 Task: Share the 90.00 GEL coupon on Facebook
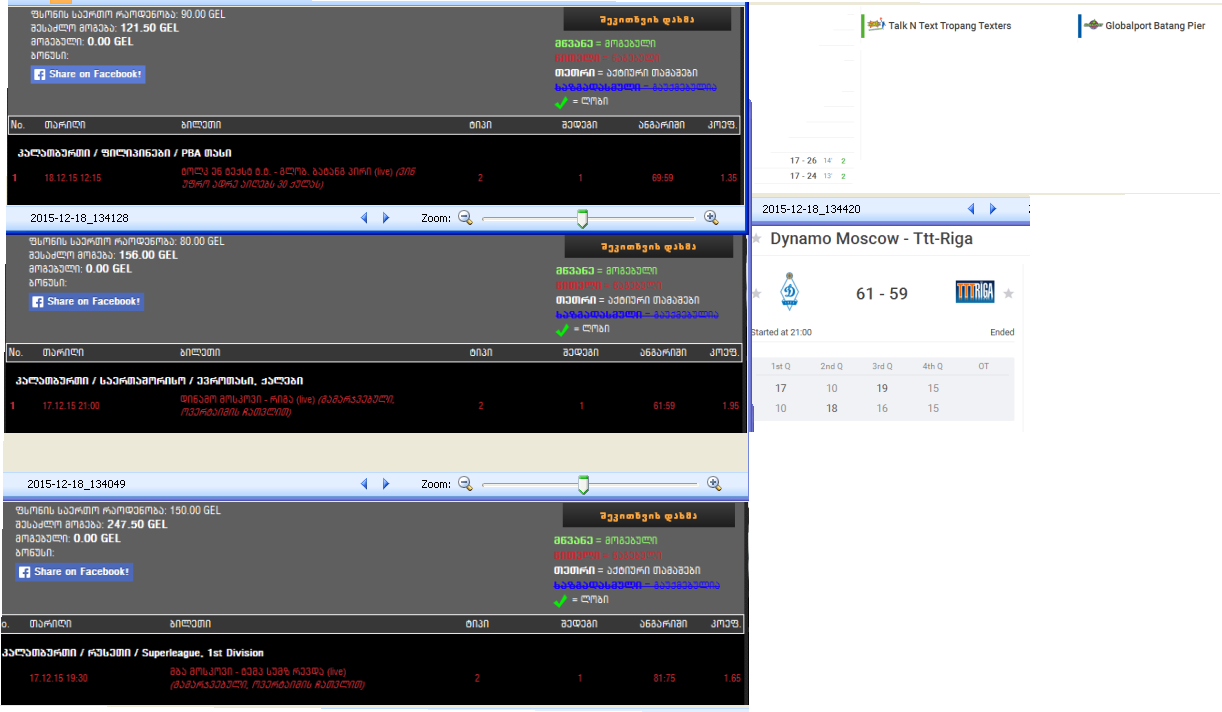pyautogui.click(x=87, y=74)
